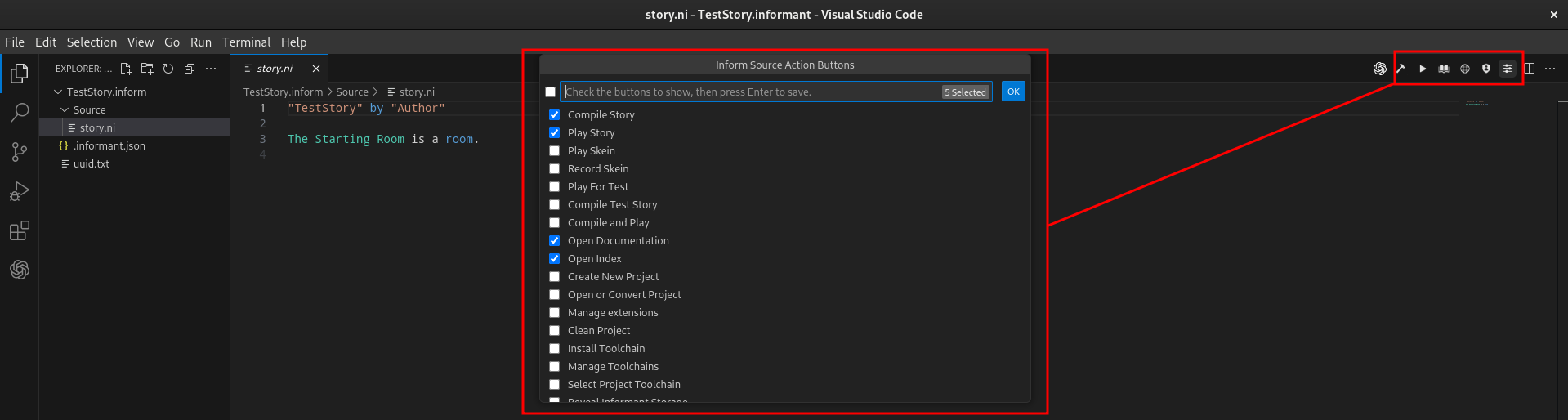Refresh the Explorer file tree
The image size is (1568, 420).
point(168,69)
